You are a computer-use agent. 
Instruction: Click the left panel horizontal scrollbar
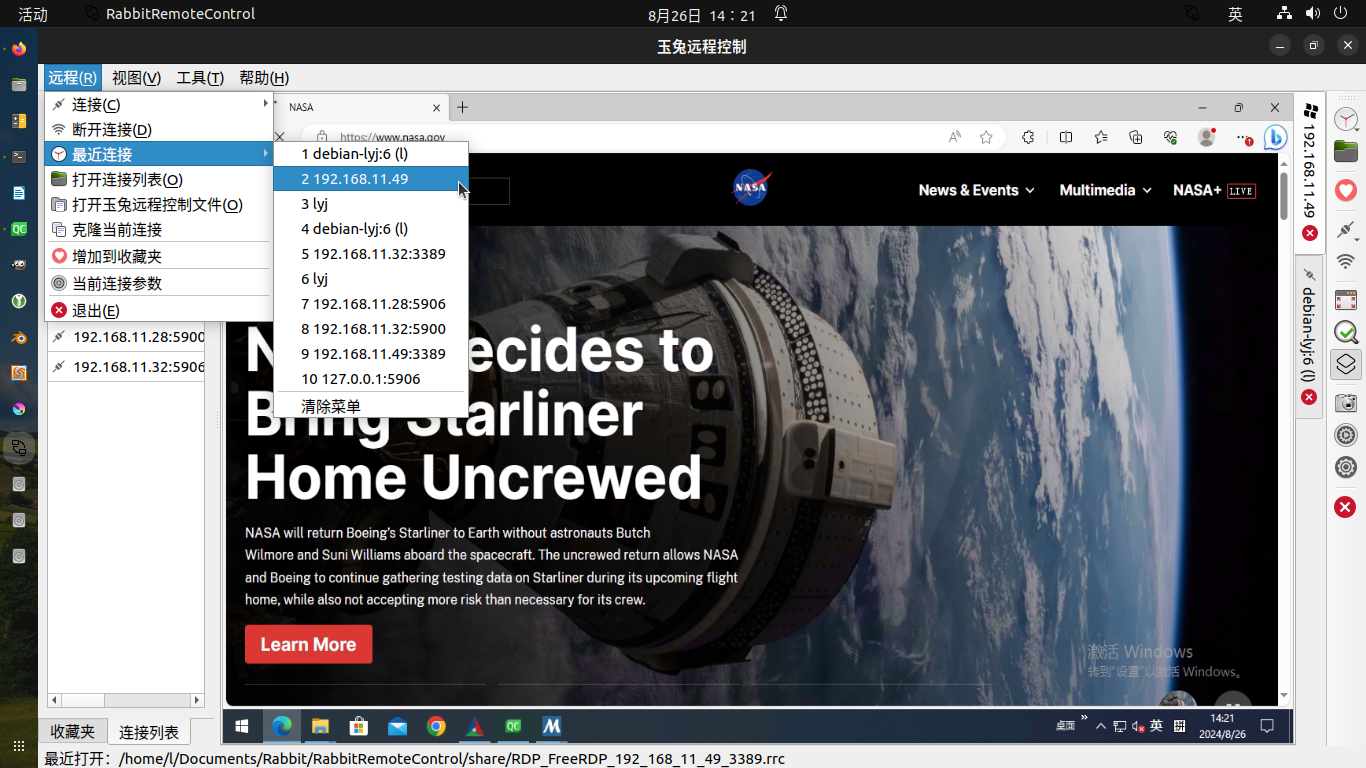click(126, 701)
